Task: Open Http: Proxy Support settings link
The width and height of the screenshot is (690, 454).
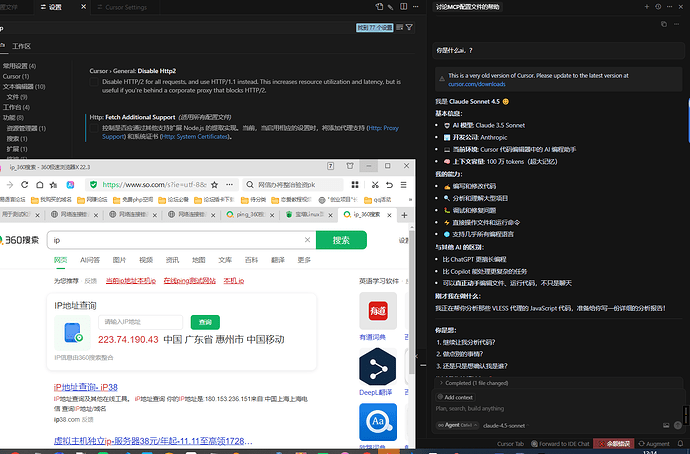Action: (x=250, y=132)
